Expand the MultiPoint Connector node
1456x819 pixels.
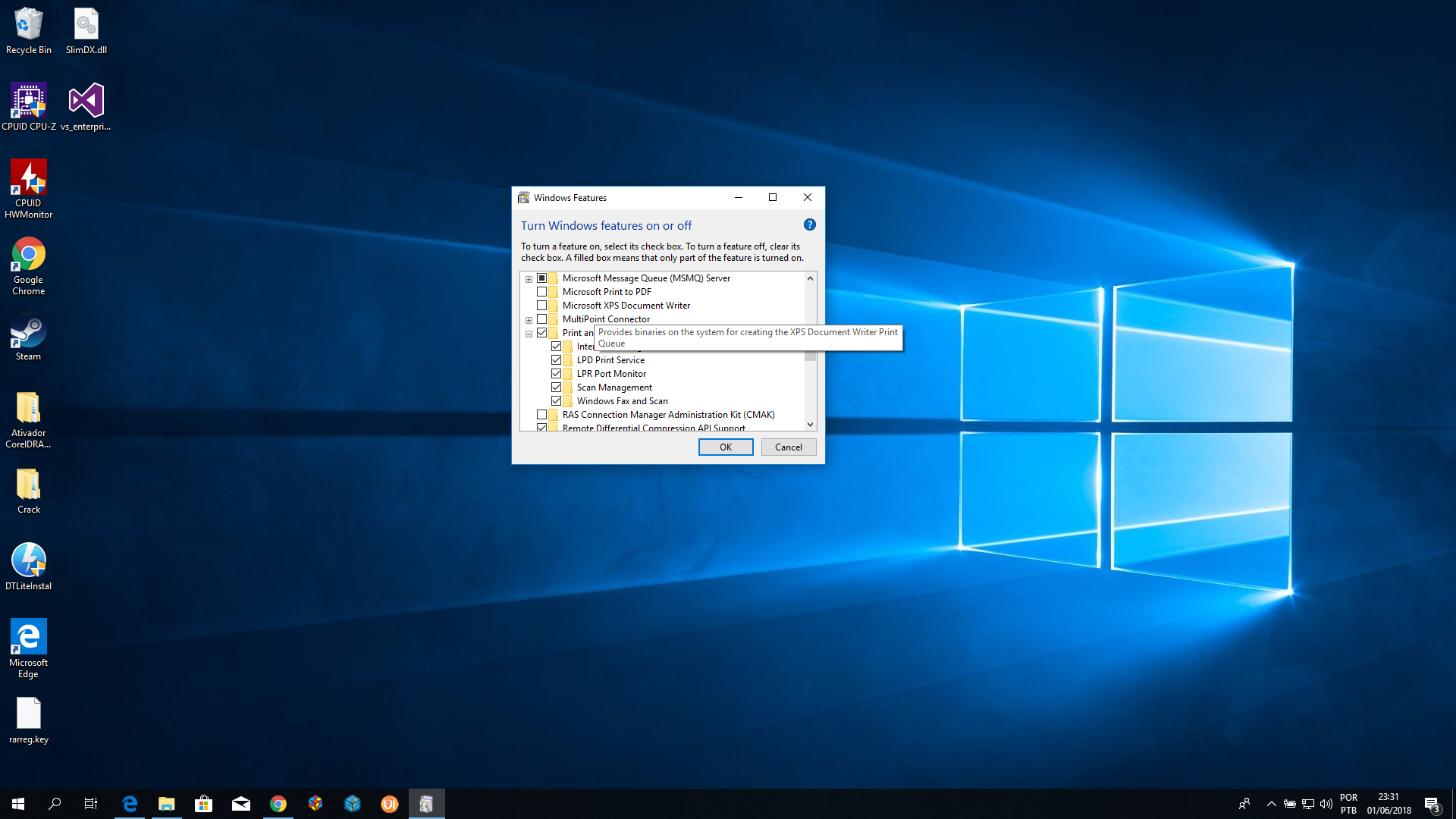(529, 320)
